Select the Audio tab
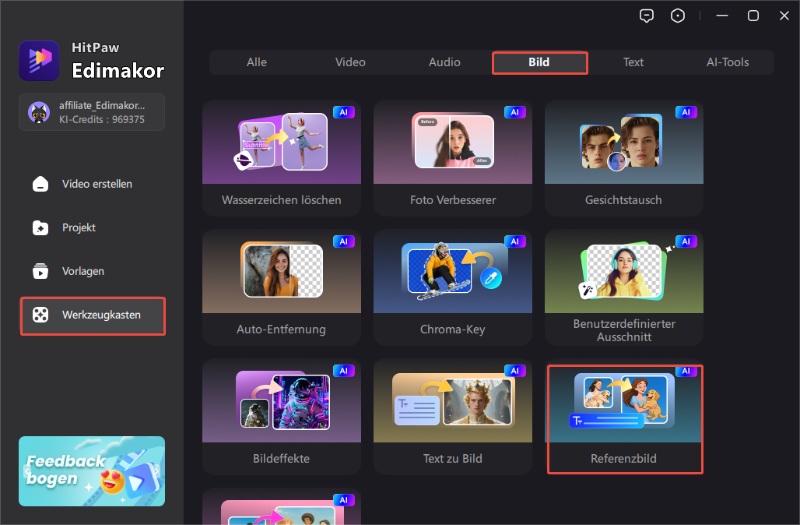Screen dimensions: 800x525 click(445, 62)
